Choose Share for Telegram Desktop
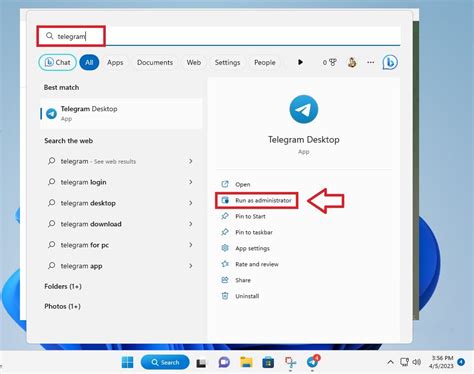 point(236,280)
